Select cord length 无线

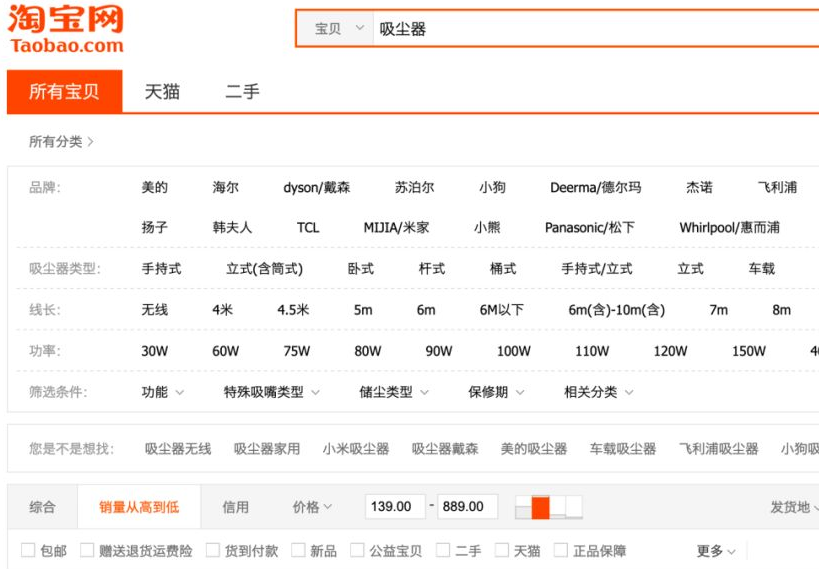pos(155,310)
